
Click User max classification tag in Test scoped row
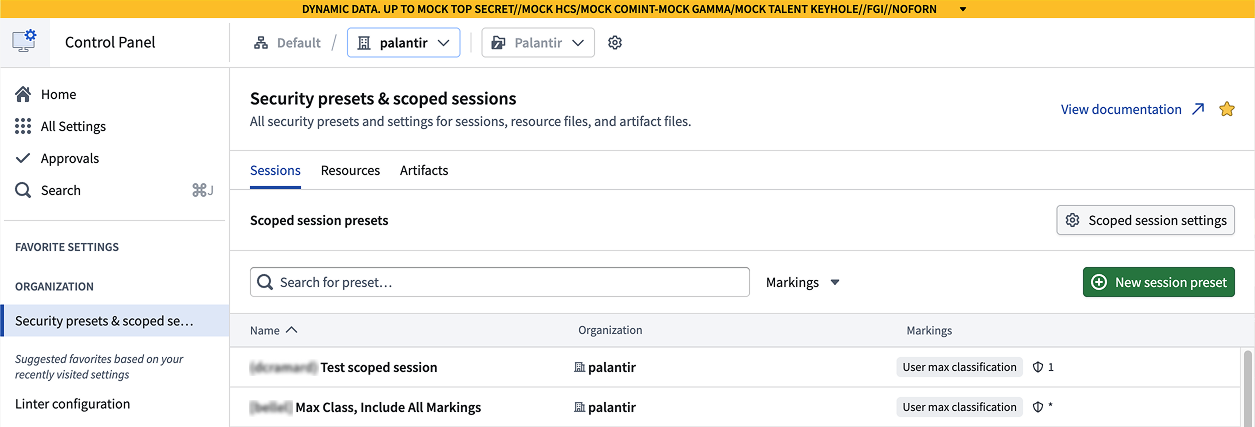(959, 367)
